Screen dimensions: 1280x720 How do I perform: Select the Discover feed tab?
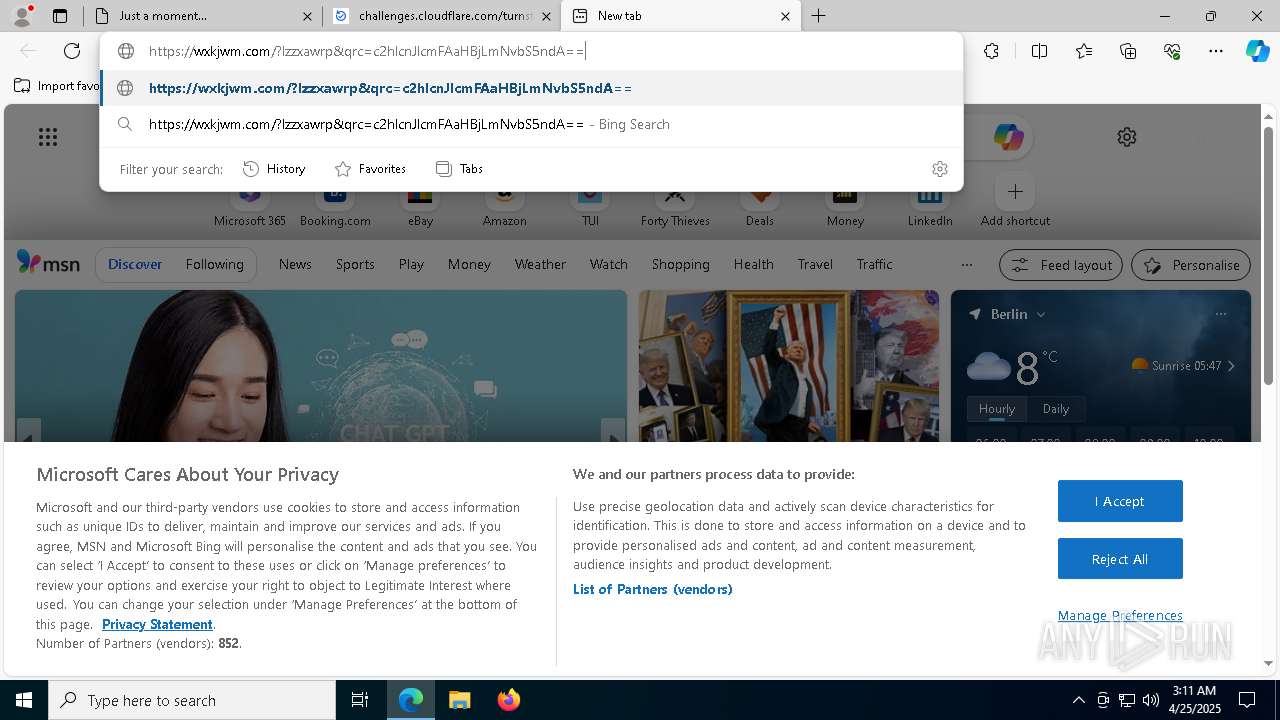click(x=135, y=264)
